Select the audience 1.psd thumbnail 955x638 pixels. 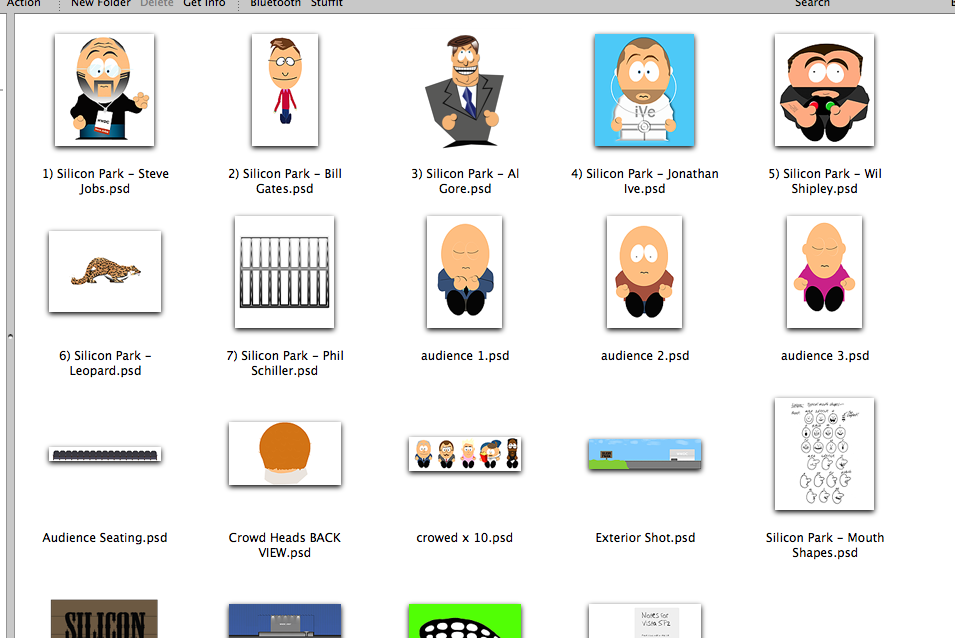[465, 272]
